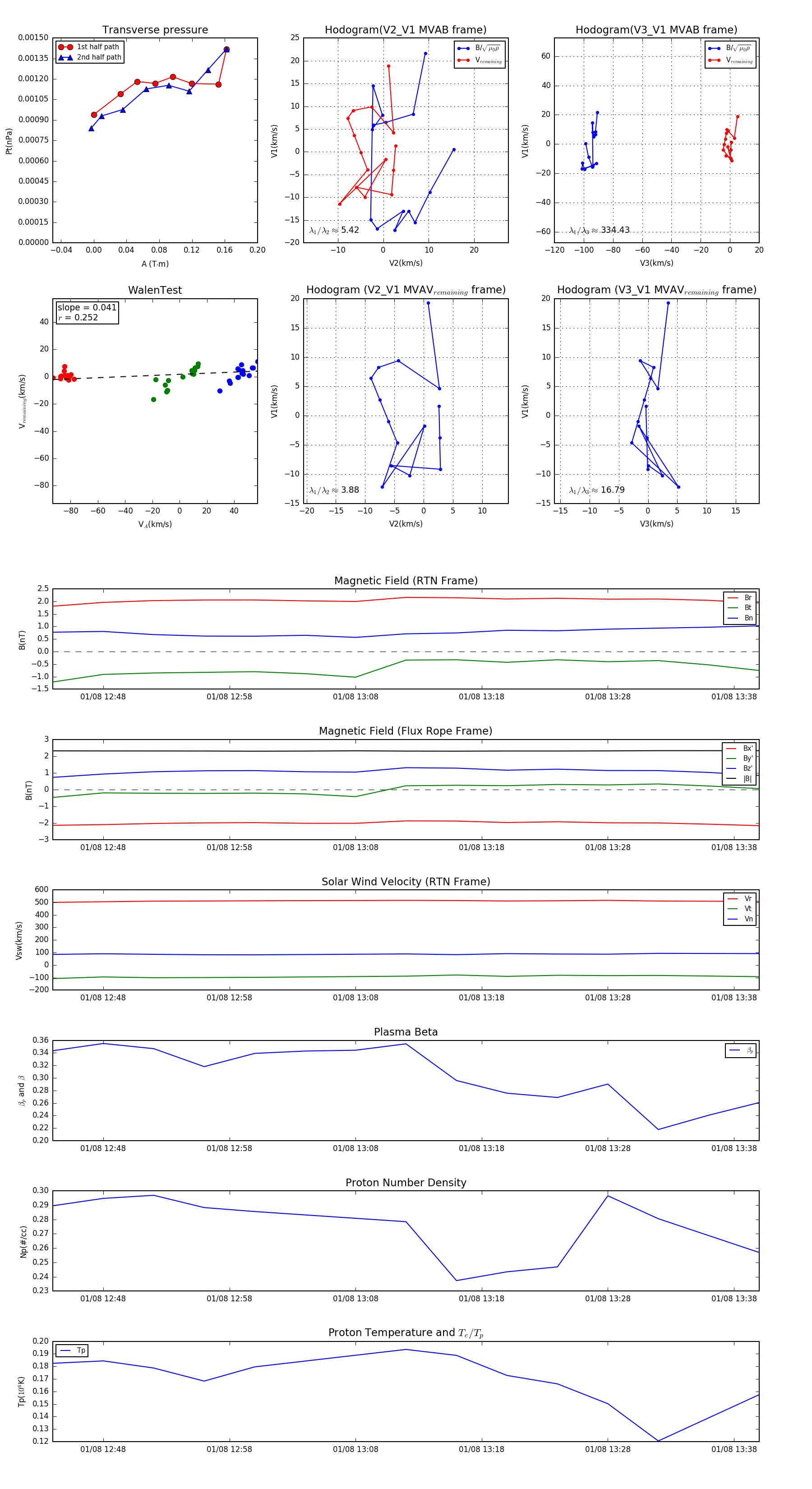Click the 'Magnetic Field (Flux Rope Frame)' title
812x1489 pixels.
tap(406, 731)
